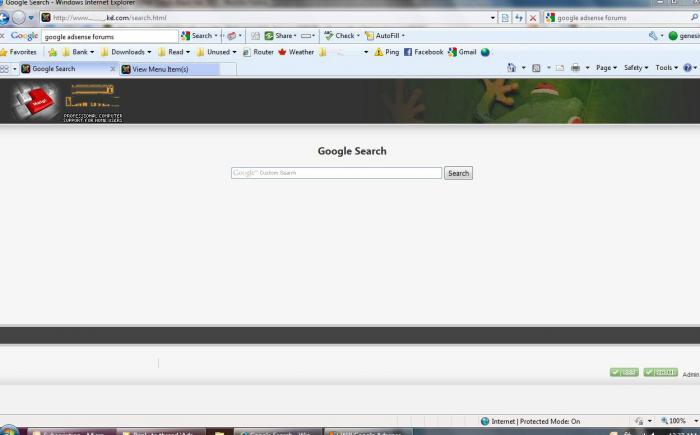Click the page Search button
This screenshot has width=700, height=435.
[458, 173]
